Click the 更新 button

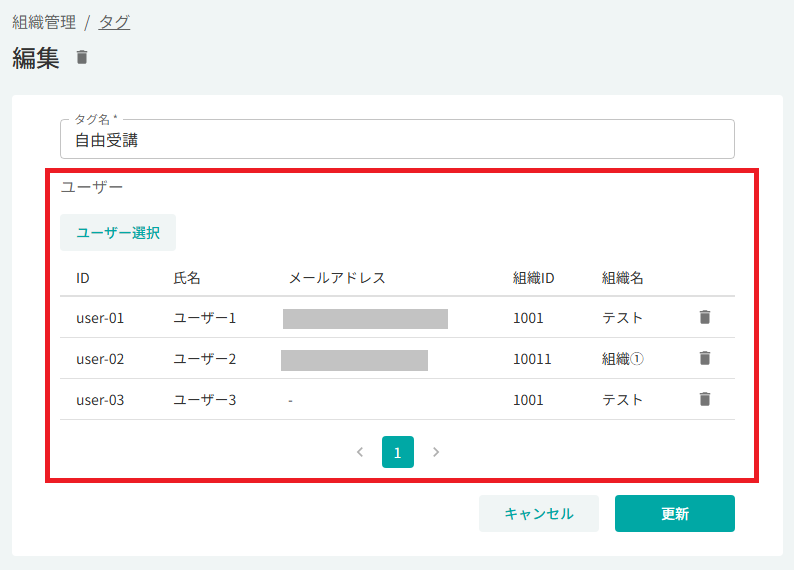tap(674, 513)
